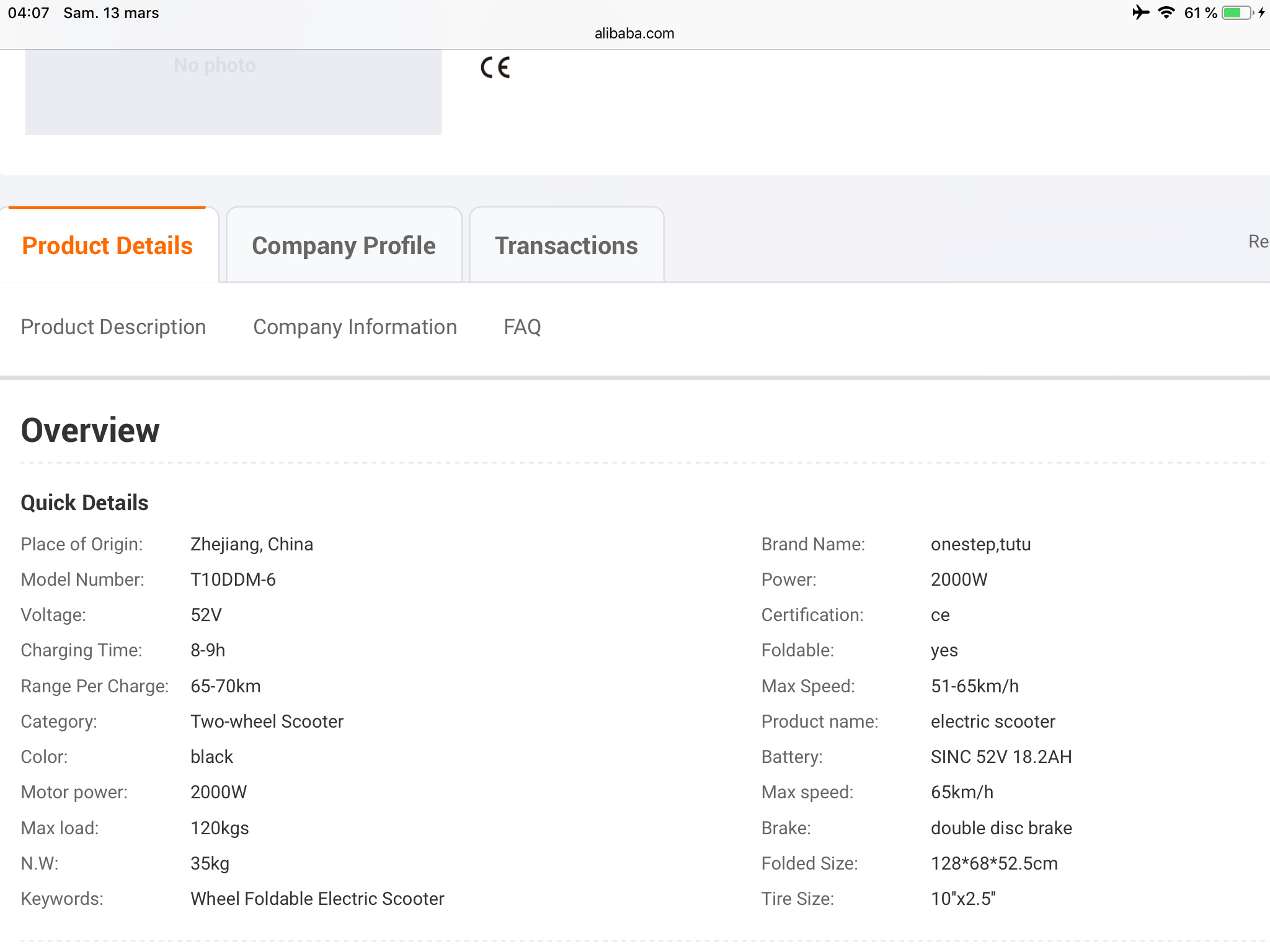Screen dimensions: 1270x952
Task: Jump to Company Information section
Action: pos(355,327)
